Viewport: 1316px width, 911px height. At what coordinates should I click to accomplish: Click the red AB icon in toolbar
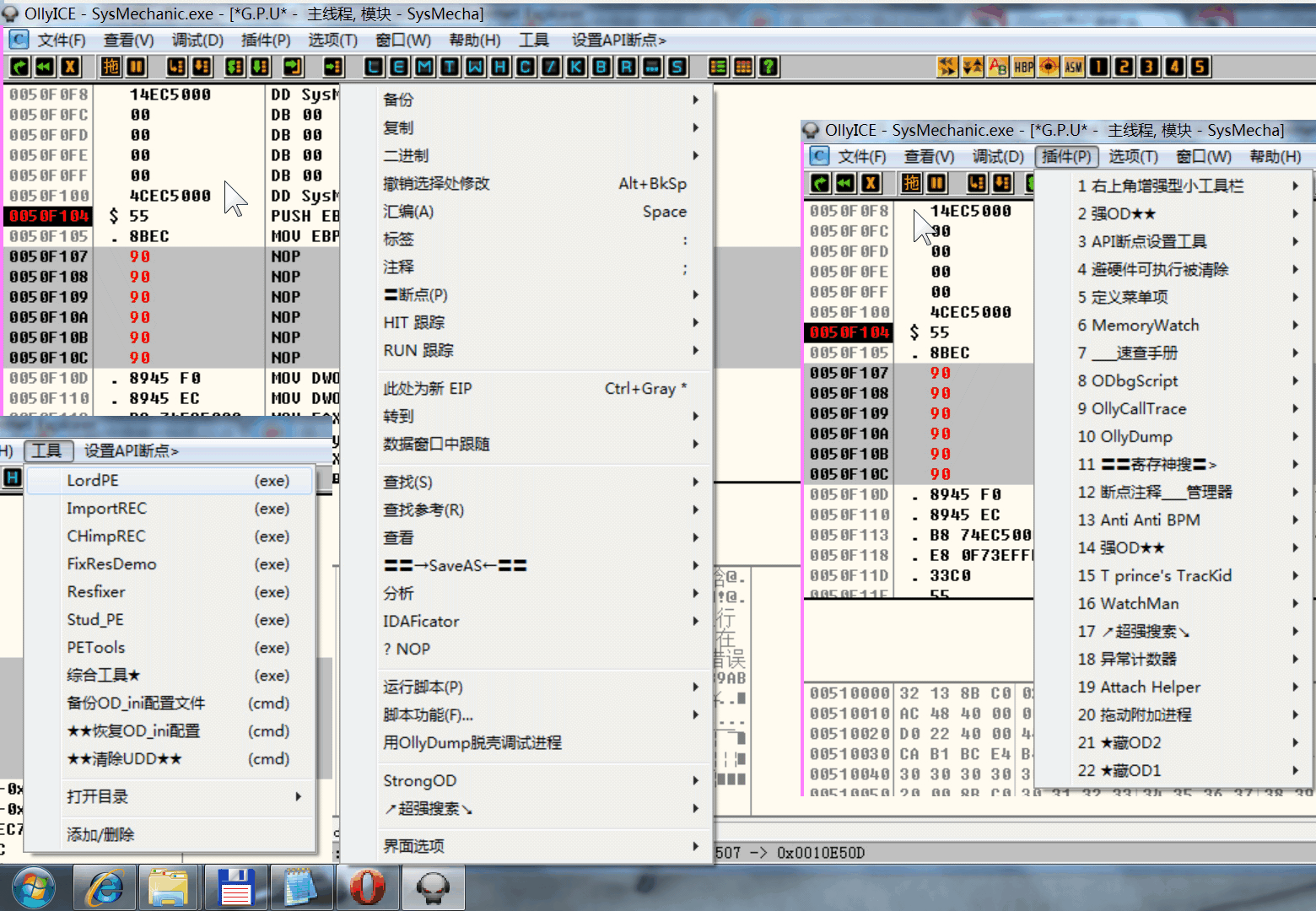(x=998, y=67)
